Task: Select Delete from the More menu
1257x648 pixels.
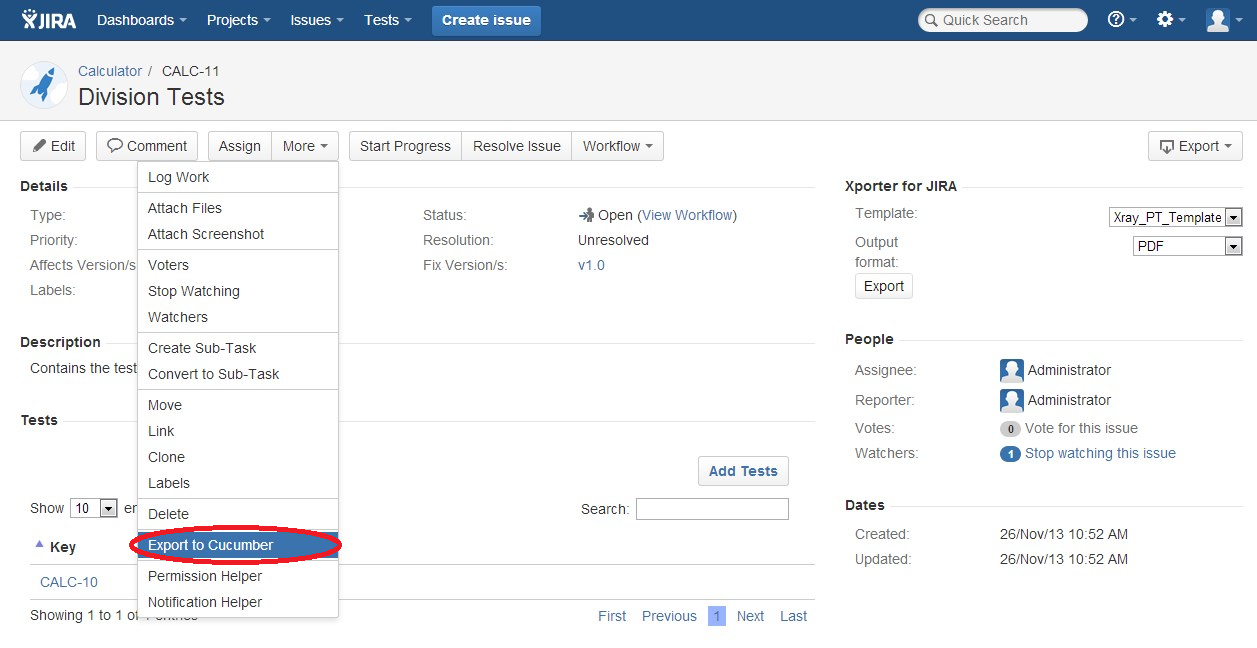Action: click(238, 514)
